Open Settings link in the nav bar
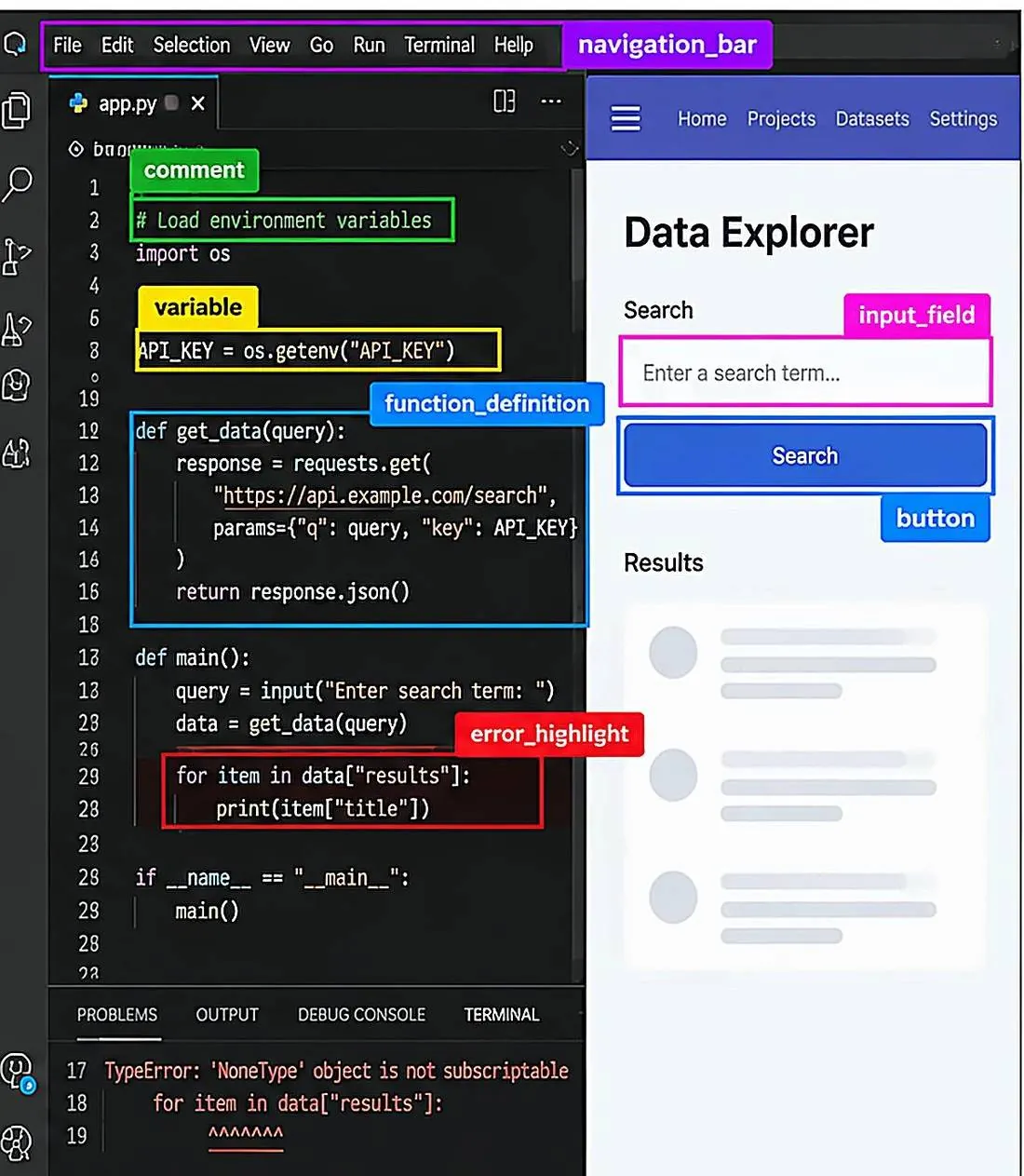Viewport: 1024px width, 1176px height. pos(963,119)
